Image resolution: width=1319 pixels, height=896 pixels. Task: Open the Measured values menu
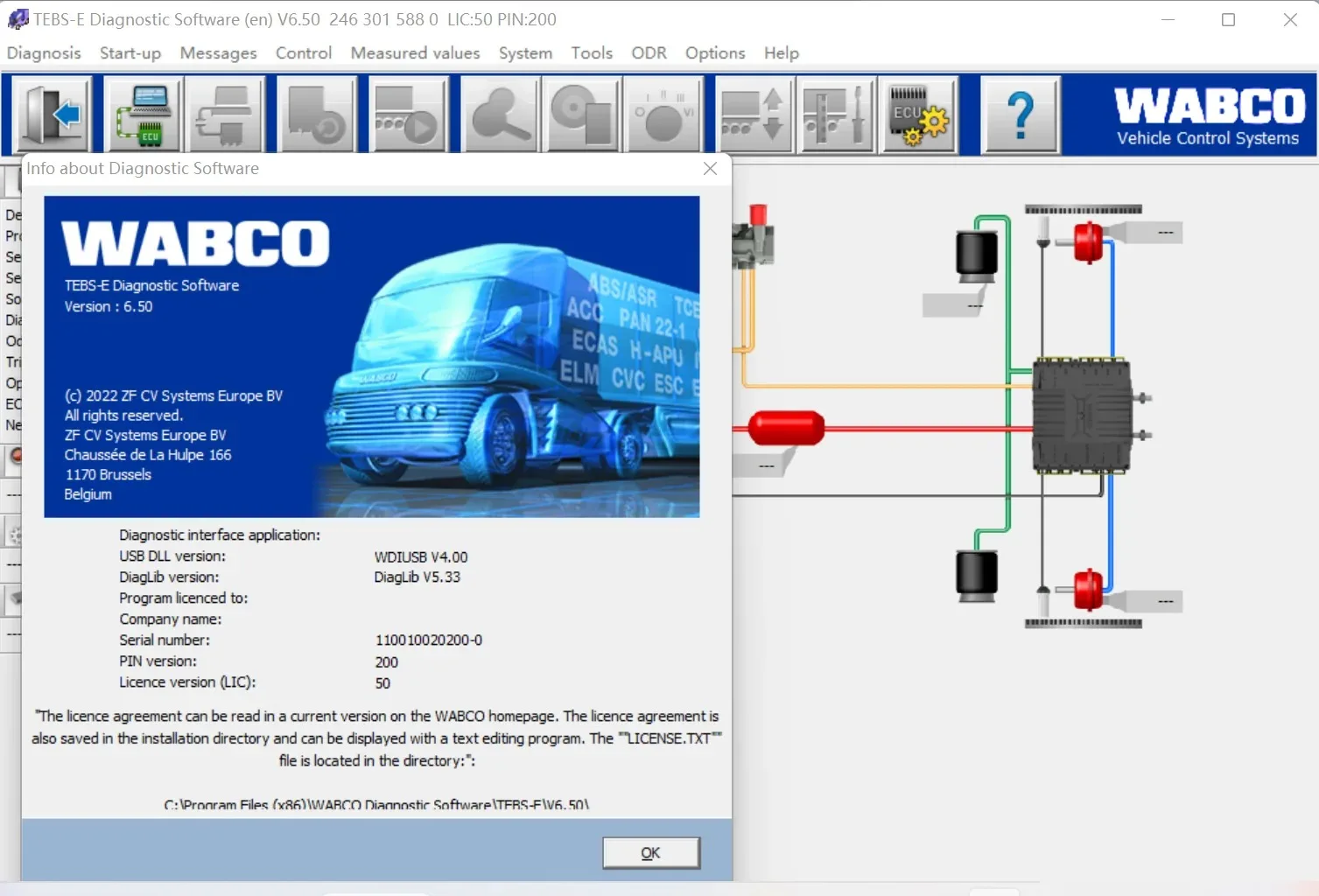click(x=415, y=52)
